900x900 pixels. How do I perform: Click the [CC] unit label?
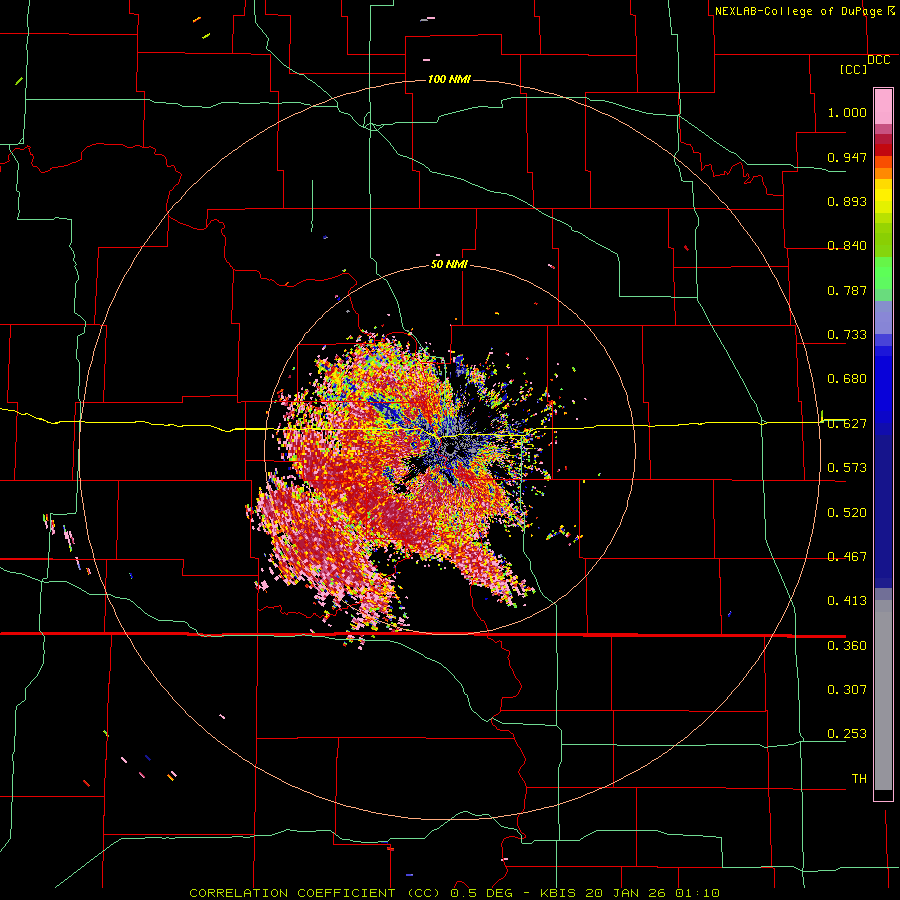tap(854, 70)
